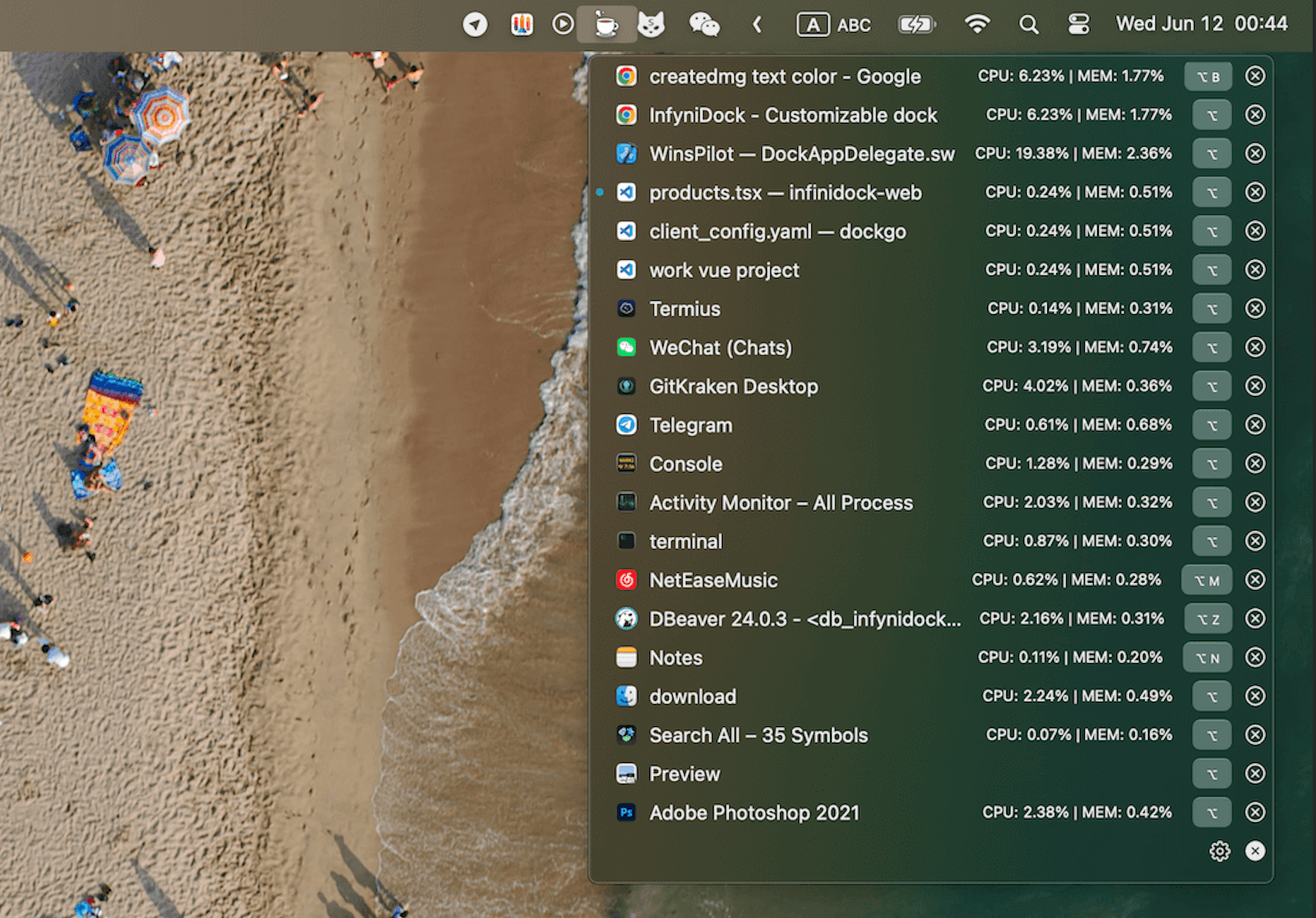
Task: Open Spotlight via the magnifier icon
Action: tap(1029, 24)
